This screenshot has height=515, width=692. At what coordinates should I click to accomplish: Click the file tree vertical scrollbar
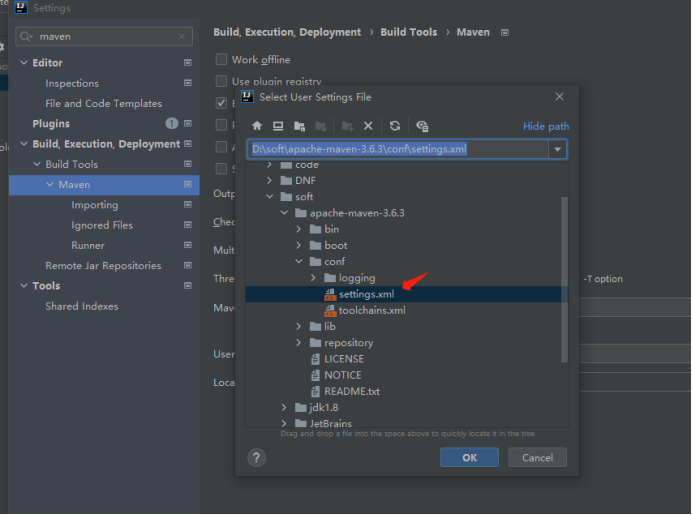564,280
